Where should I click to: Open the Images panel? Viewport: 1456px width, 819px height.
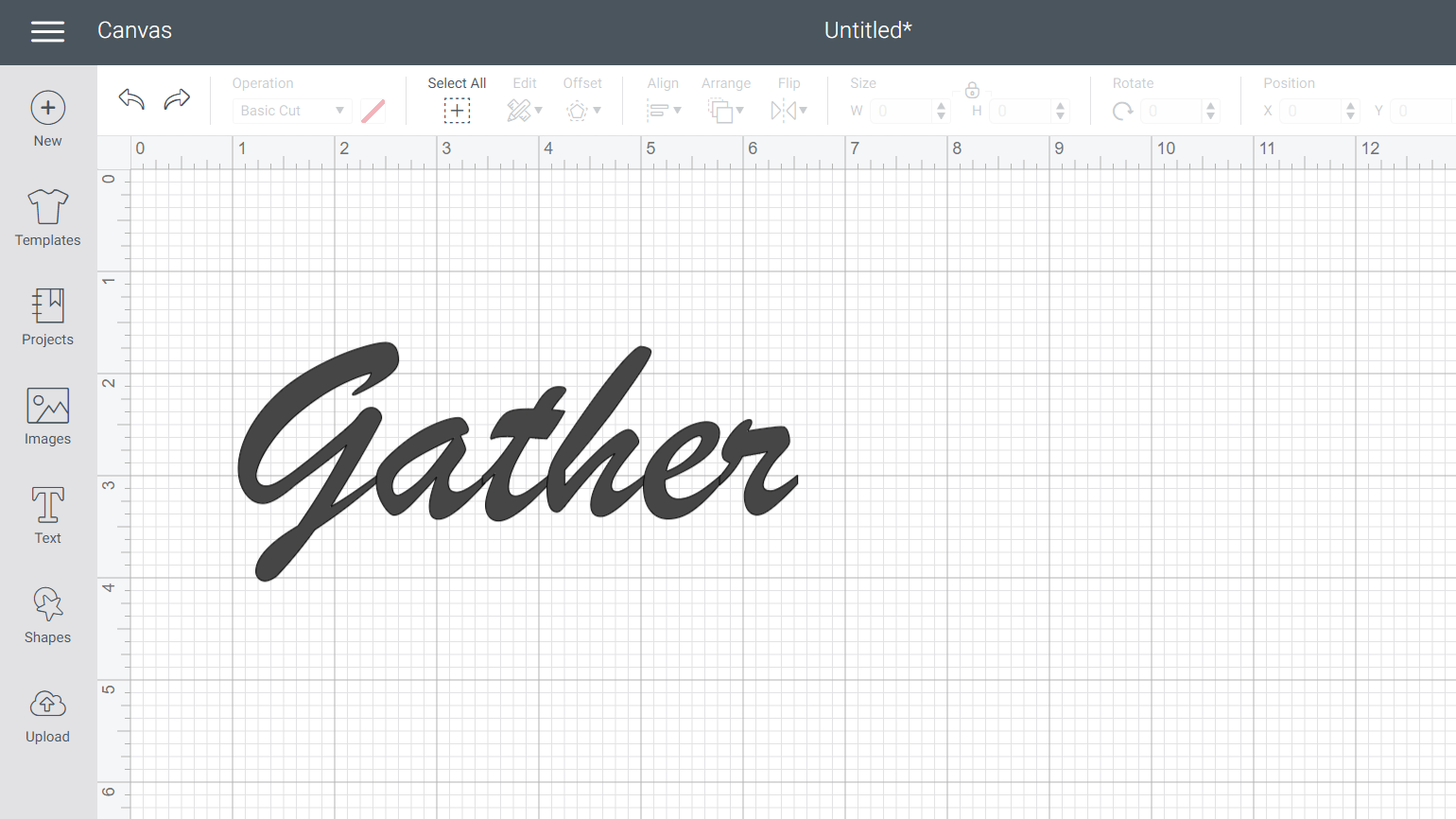47,418
